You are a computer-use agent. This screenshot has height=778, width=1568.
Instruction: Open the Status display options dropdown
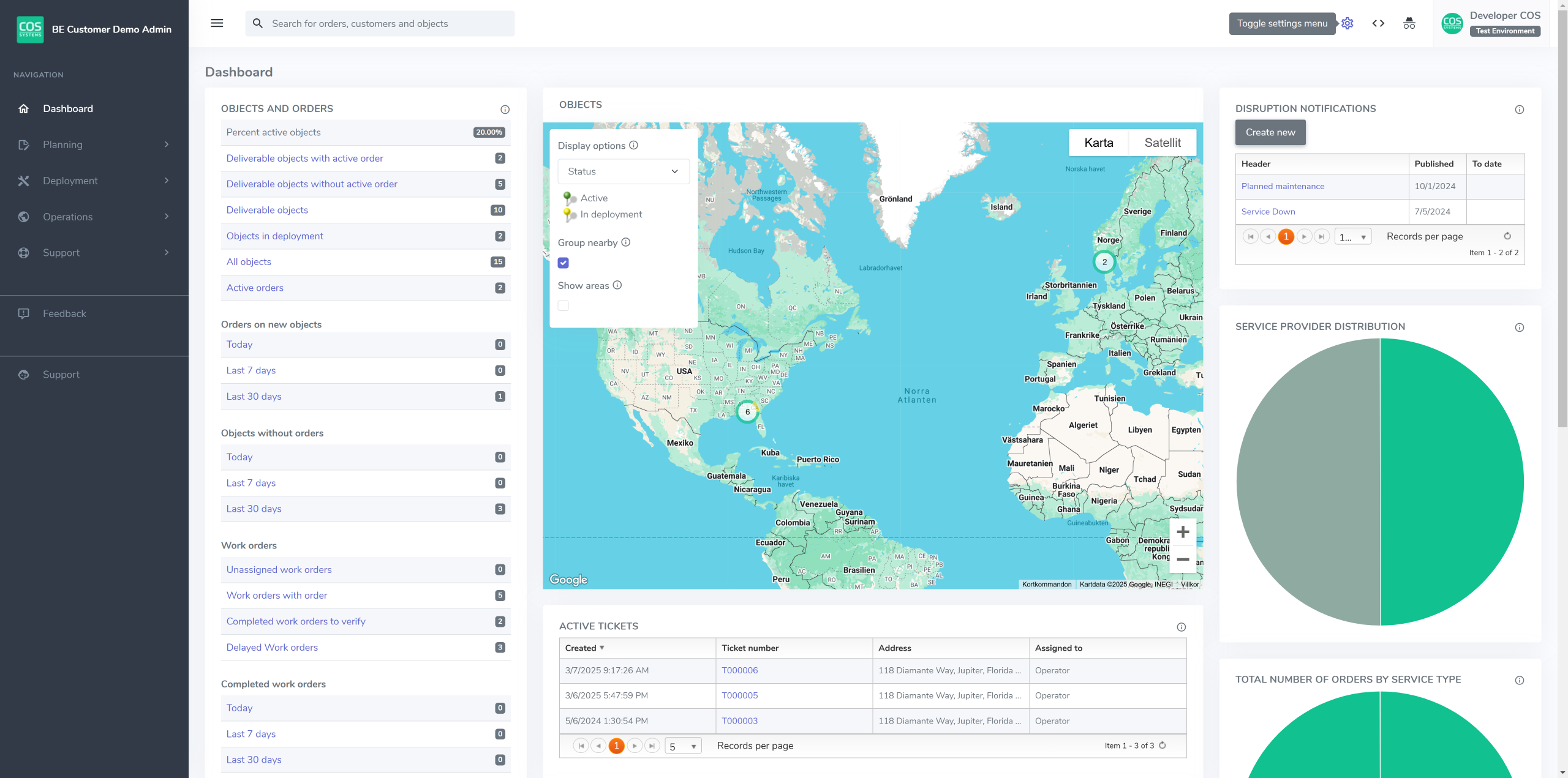tap(623, 171)
